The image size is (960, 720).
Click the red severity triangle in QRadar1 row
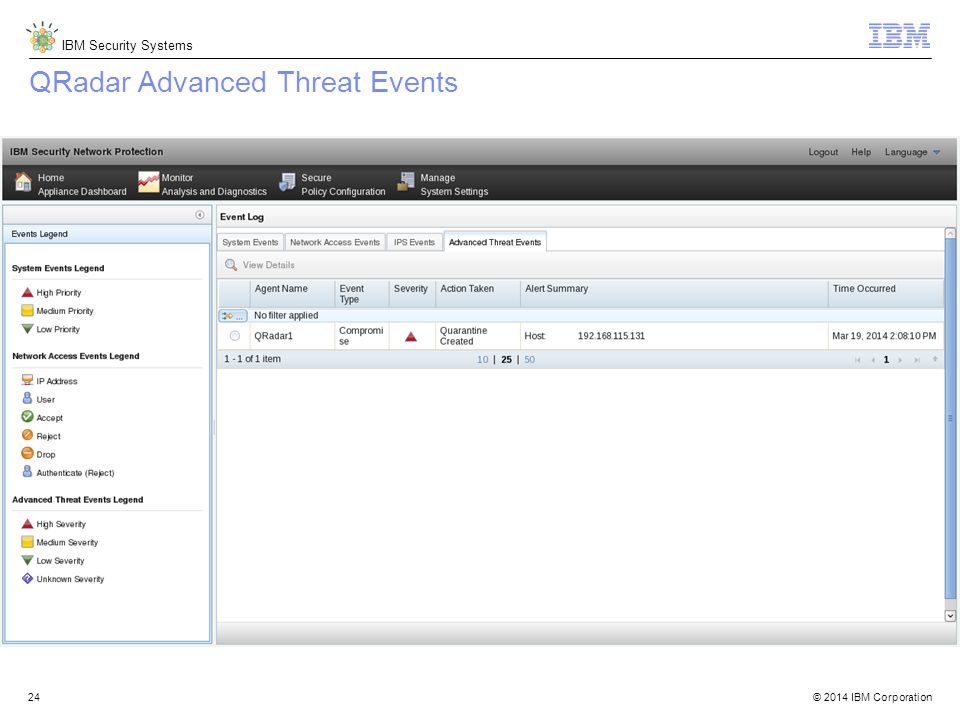[x=411, y=337]
